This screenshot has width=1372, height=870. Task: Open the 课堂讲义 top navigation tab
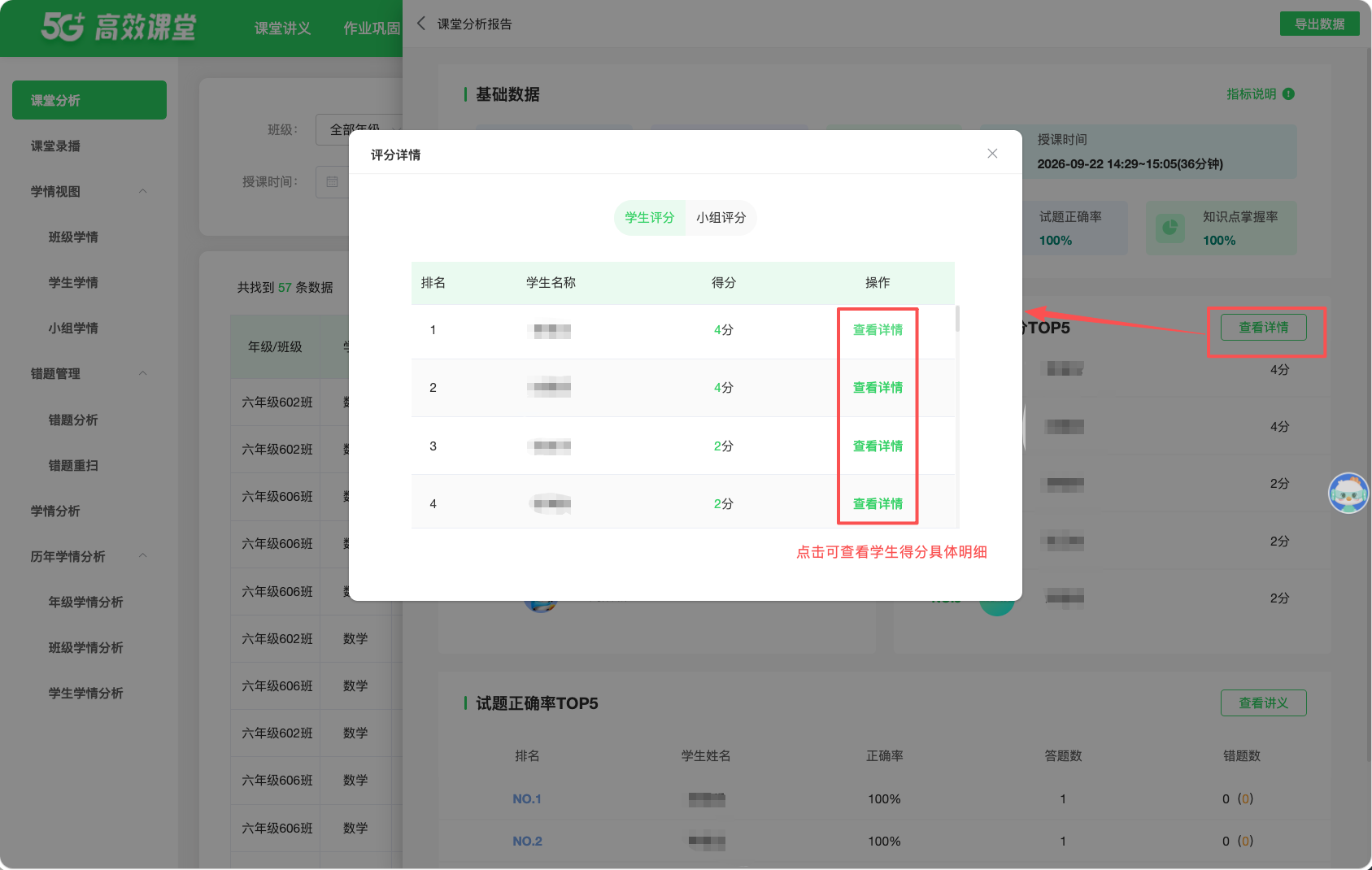tap(282, 28)
